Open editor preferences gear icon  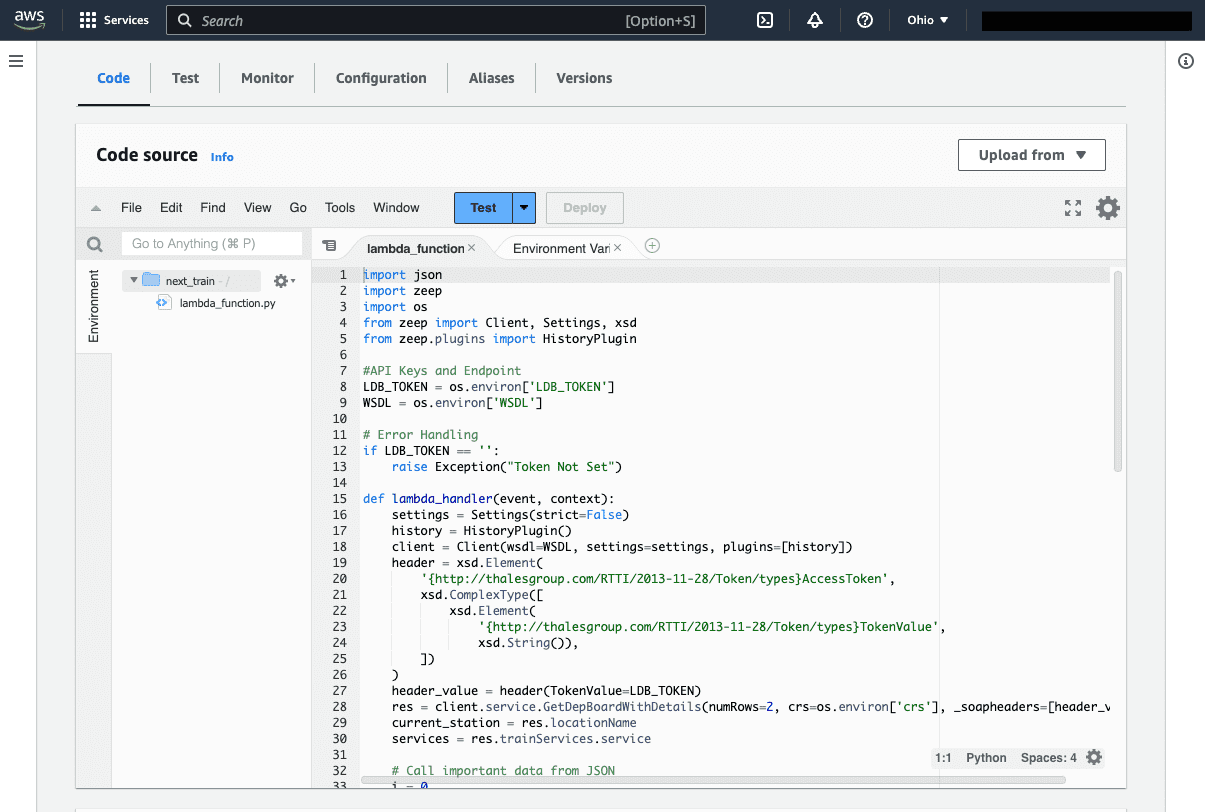click(x=1108, y=208)
